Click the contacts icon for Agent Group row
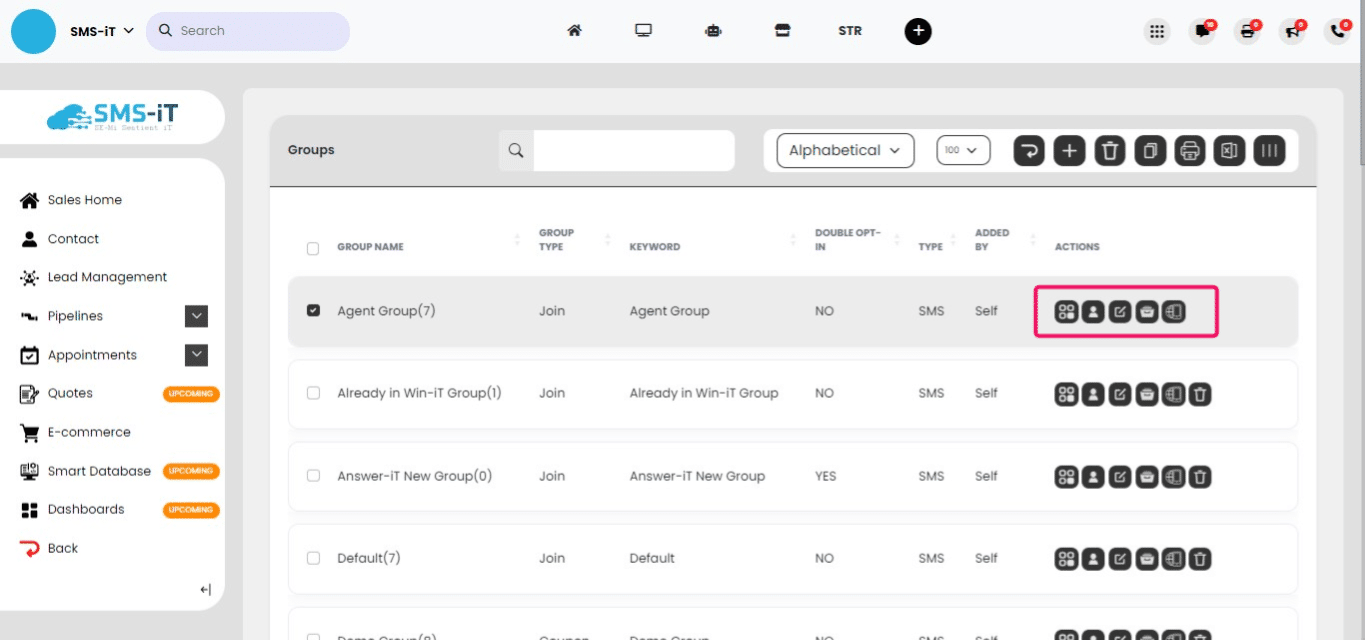Image resolution: width=1365 pixels, height=640 pixels. pos(1092,311)
